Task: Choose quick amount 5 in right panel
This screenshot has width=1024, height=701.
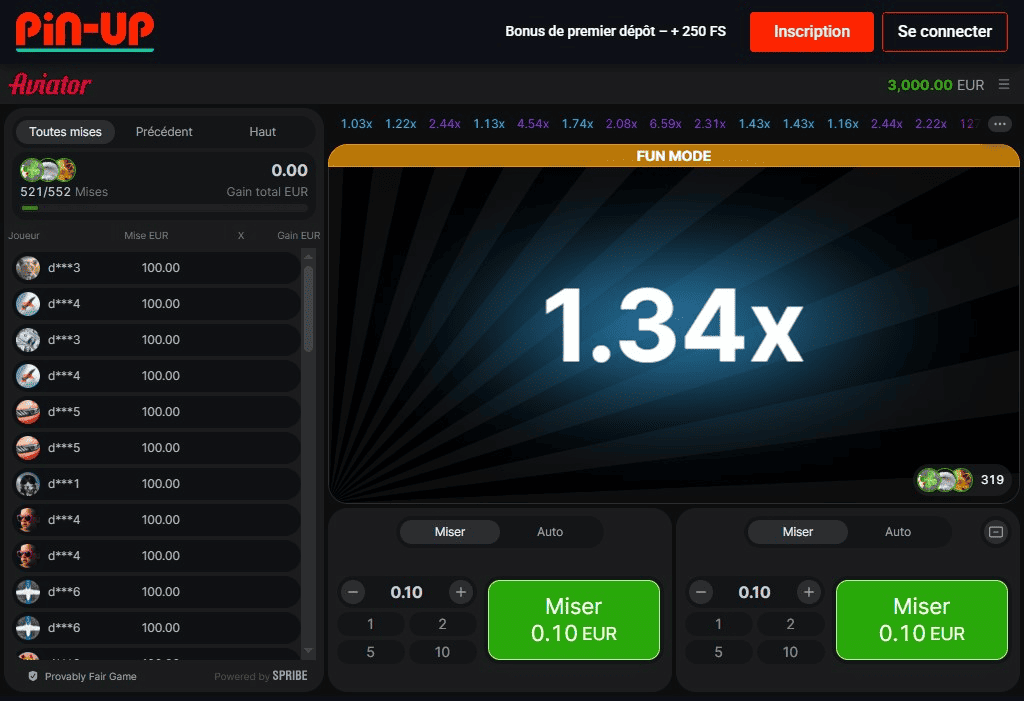Action: point(718,652)
